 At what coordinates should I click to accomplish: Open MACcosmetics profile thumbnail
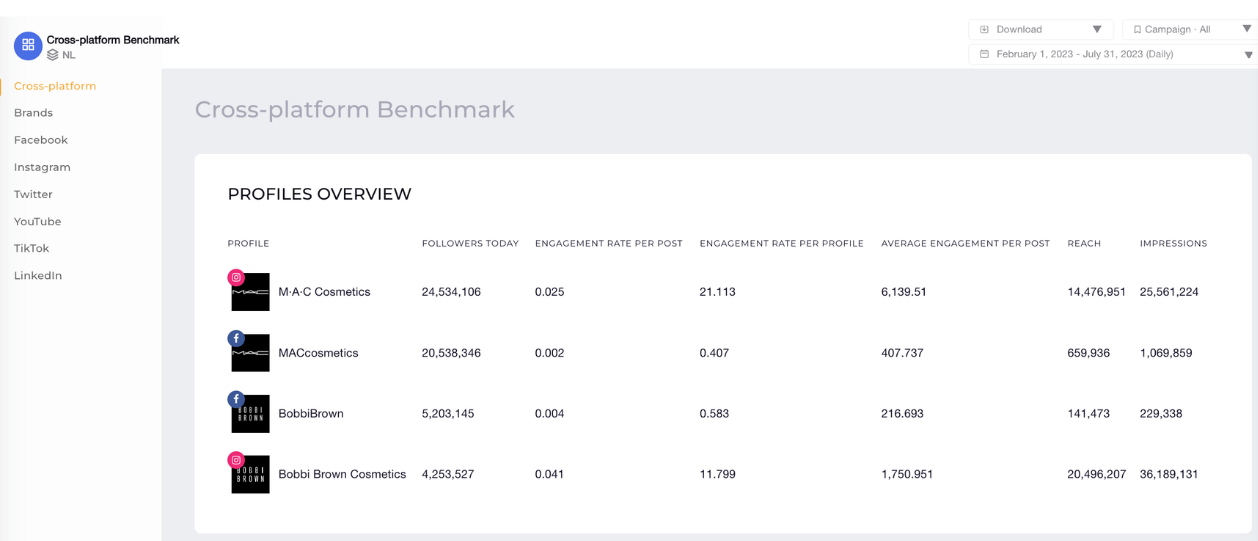(250, 353)
